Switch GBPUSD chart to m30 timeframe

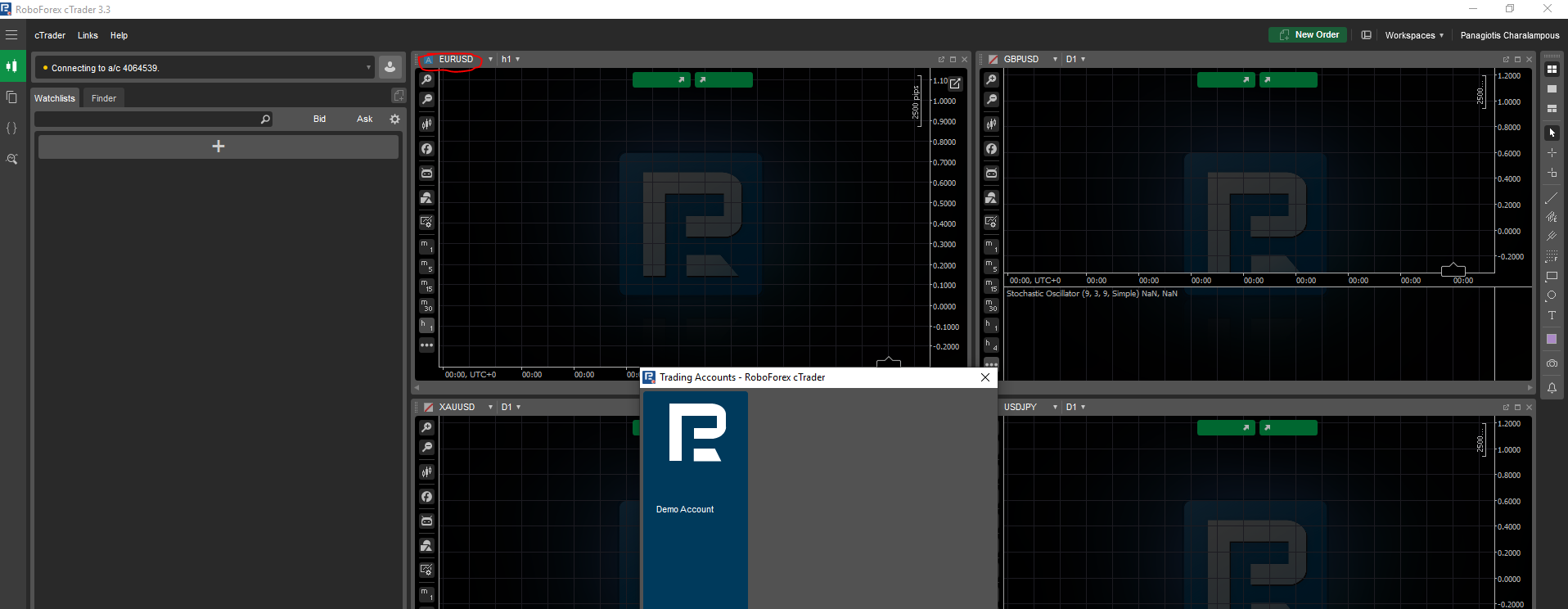click(991, 305)
